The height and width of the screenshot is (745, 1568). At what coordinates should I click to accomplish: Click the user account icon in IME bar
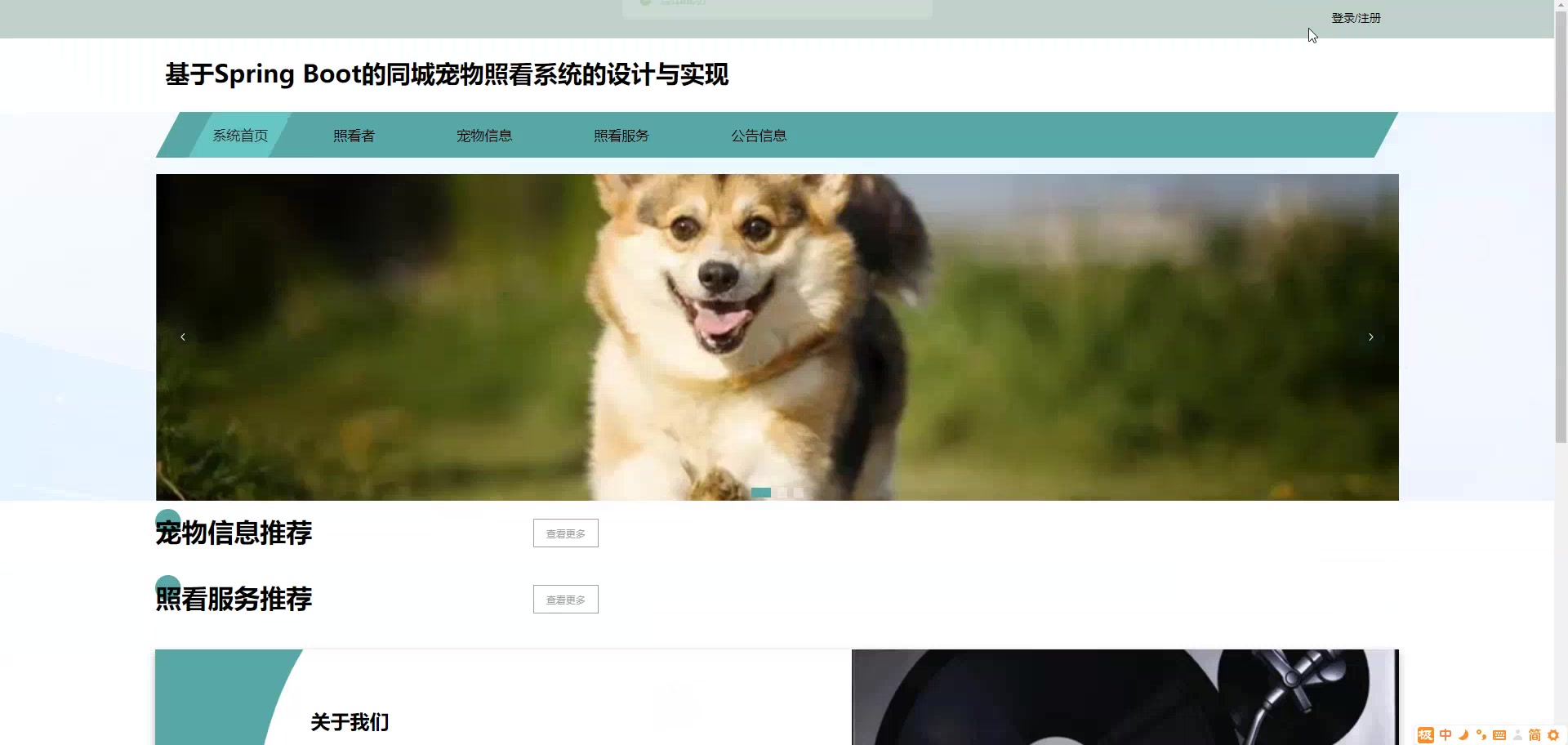[1517, 735]
